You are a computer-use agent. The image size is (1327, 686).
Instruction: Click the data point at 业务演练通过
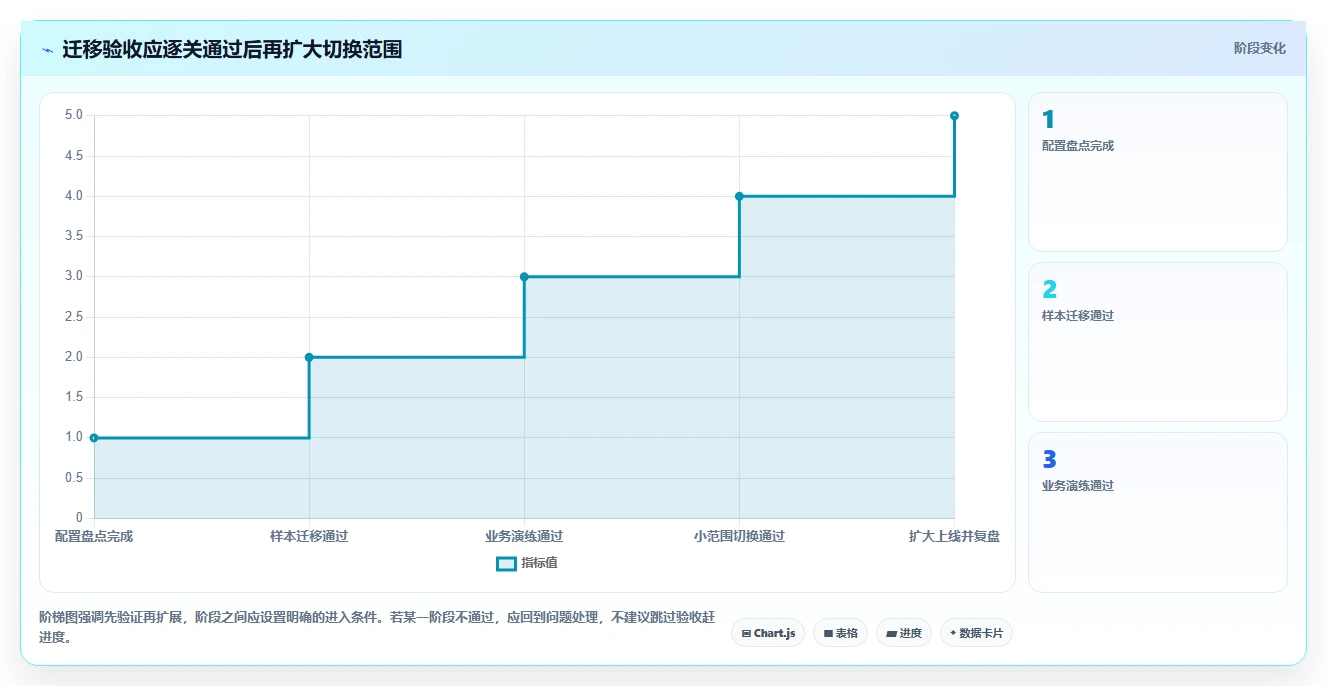(524, 276)
